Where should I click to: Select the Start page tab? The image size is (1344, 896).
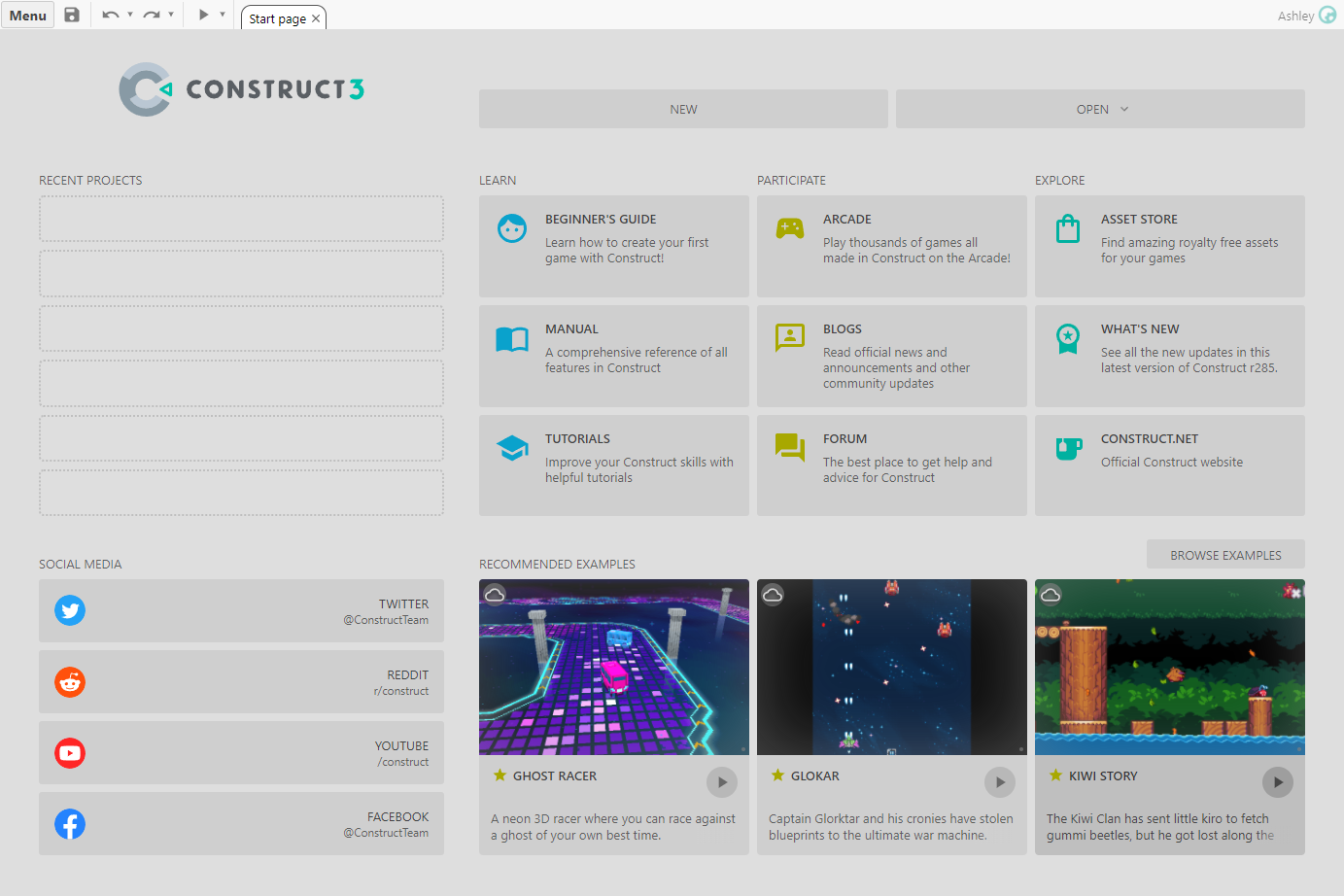[x=277, y=18]
